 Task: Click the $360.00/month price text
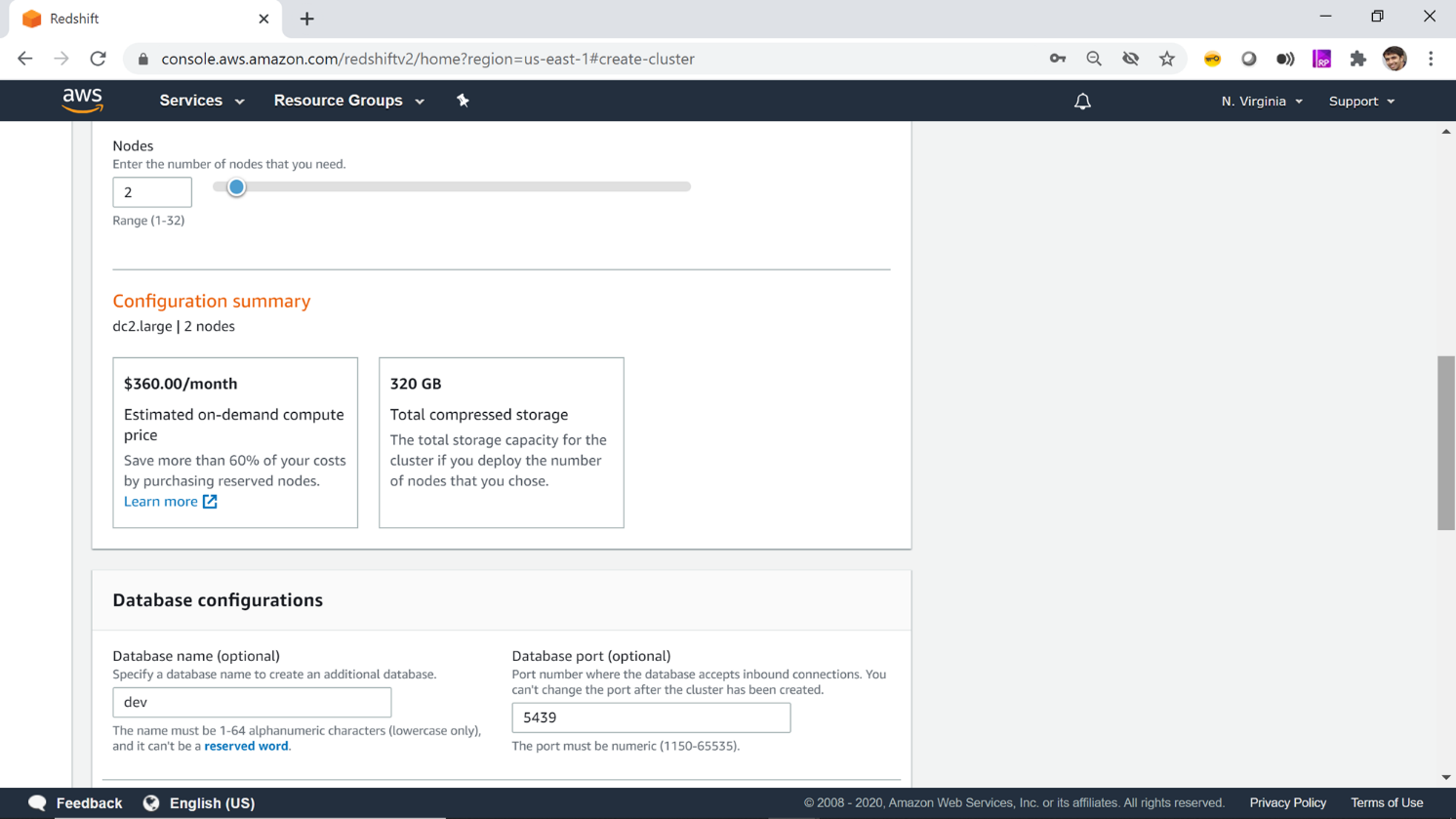(x=181, y=384)
